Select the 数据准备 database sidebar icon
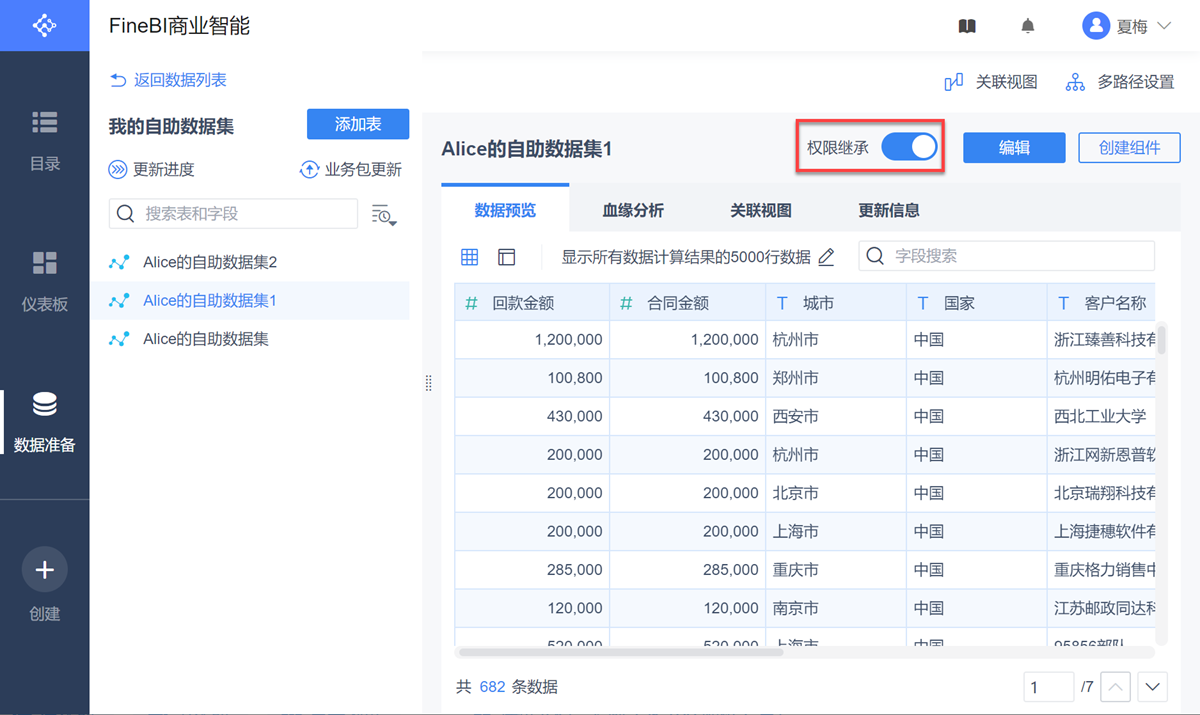Screen dimensions: 1200x715 [x=45, y=404]
